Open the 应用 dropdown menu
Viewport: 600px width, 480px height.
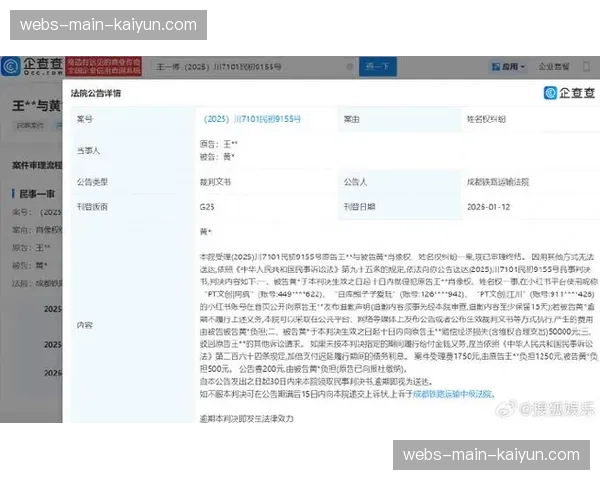click(508, 67)
